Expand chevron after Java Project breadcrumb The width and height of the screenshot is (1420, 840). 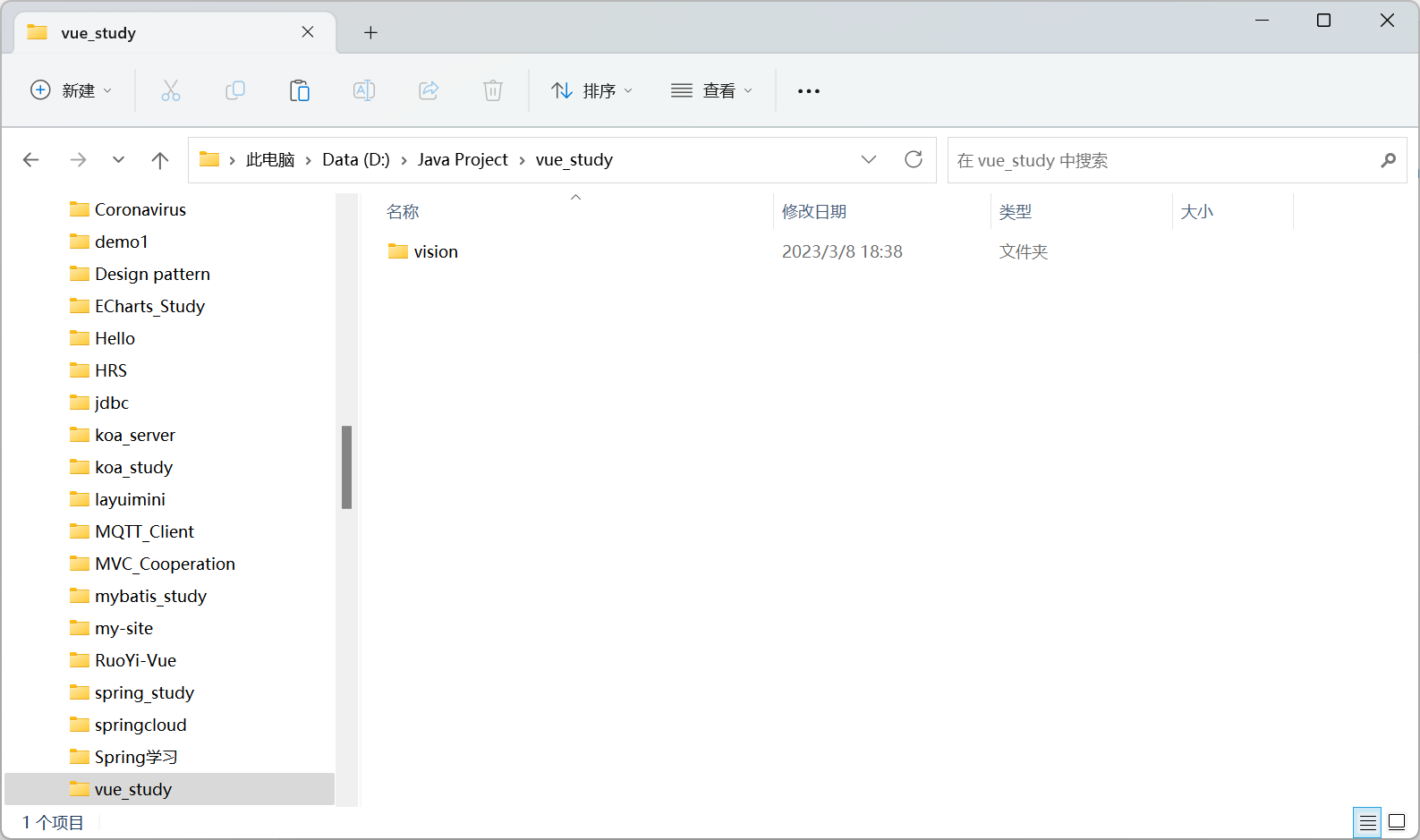(522, 160)
